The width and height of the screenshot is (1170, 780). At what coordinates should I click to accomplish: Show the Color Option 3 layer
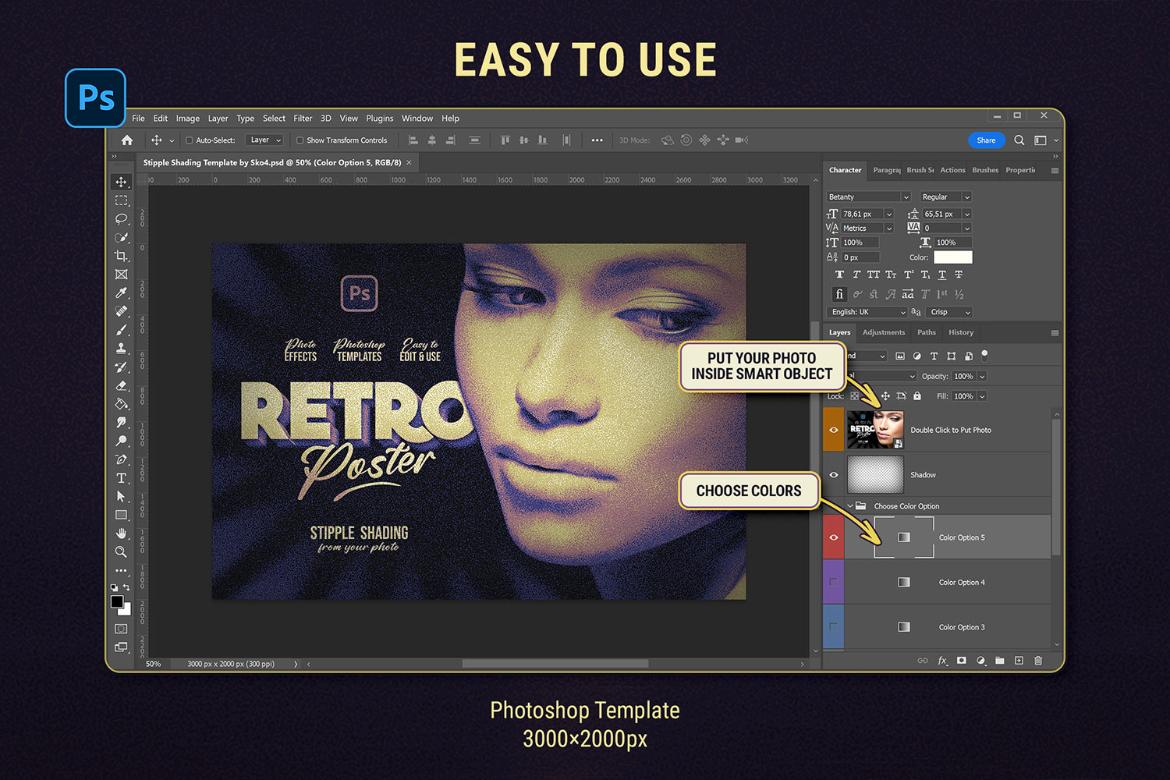833,627
